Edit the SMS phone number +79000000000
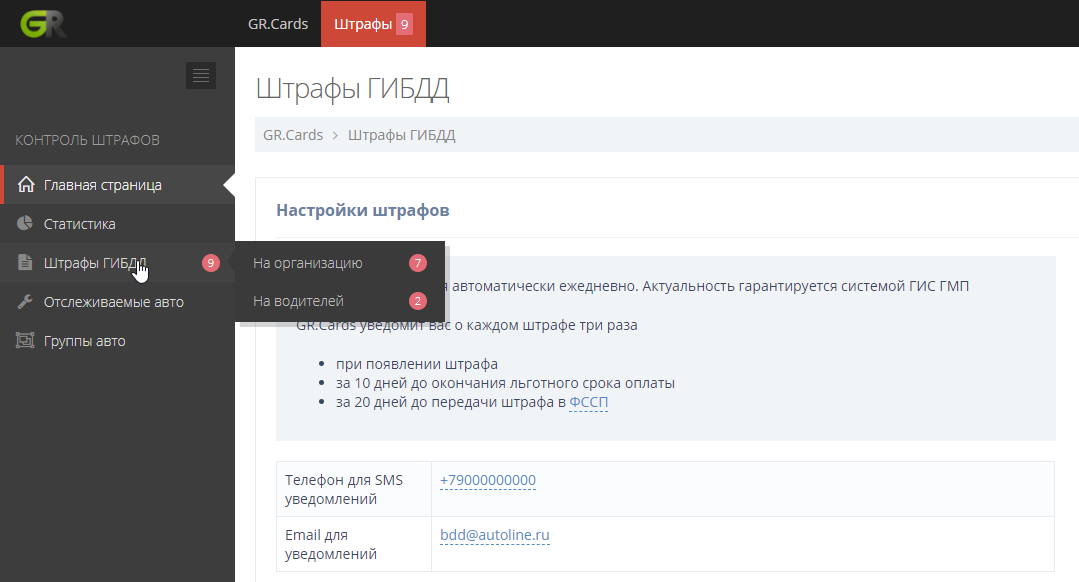The height and width of the screenshot is (582, 1079). [x=488, y=480]
